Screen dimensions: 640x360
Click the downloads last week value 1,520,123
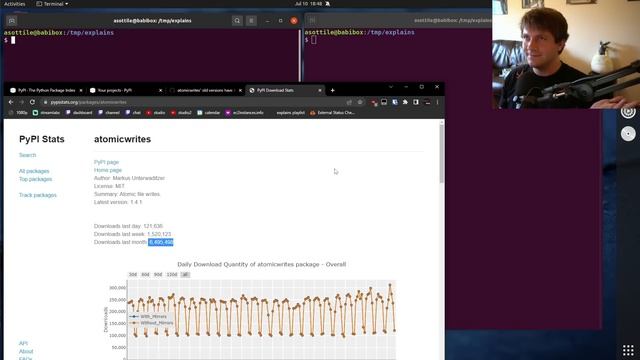(x=159, y=234)
